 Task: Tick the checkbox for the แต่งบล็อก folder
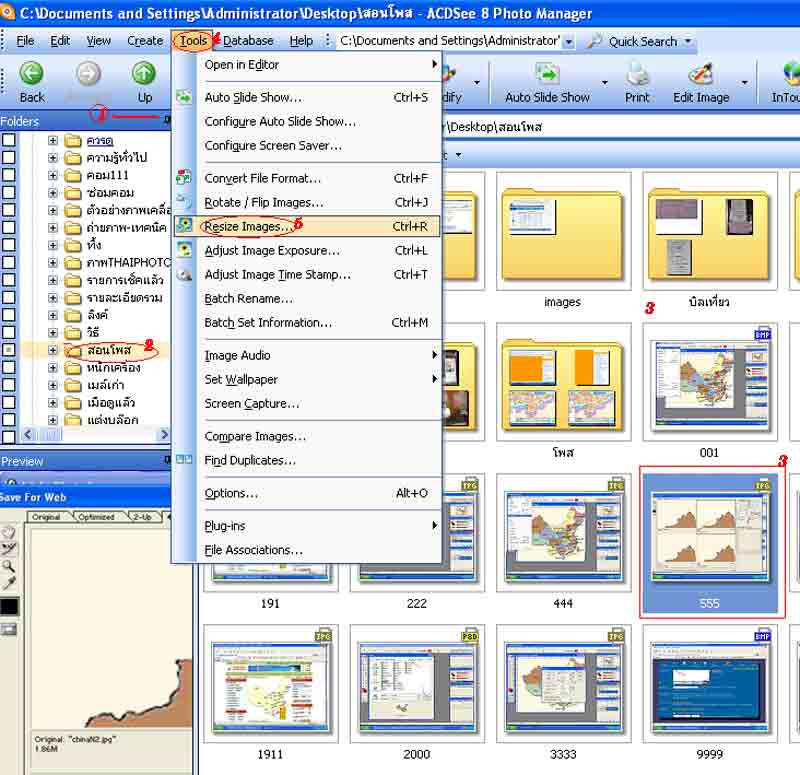[9, 419]
